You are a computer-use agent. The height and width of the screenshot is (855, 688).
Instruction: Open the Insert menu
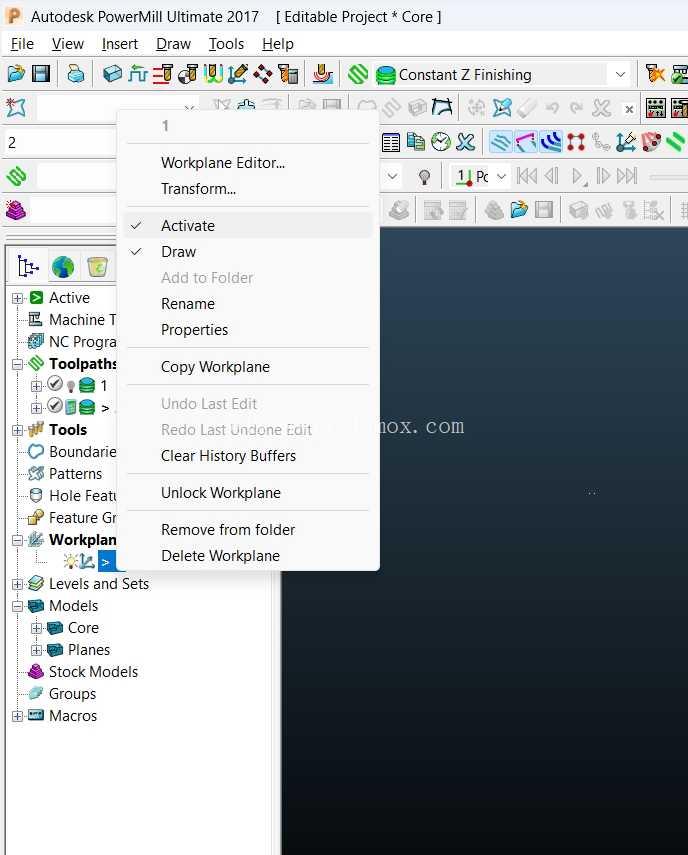[119, 44]
